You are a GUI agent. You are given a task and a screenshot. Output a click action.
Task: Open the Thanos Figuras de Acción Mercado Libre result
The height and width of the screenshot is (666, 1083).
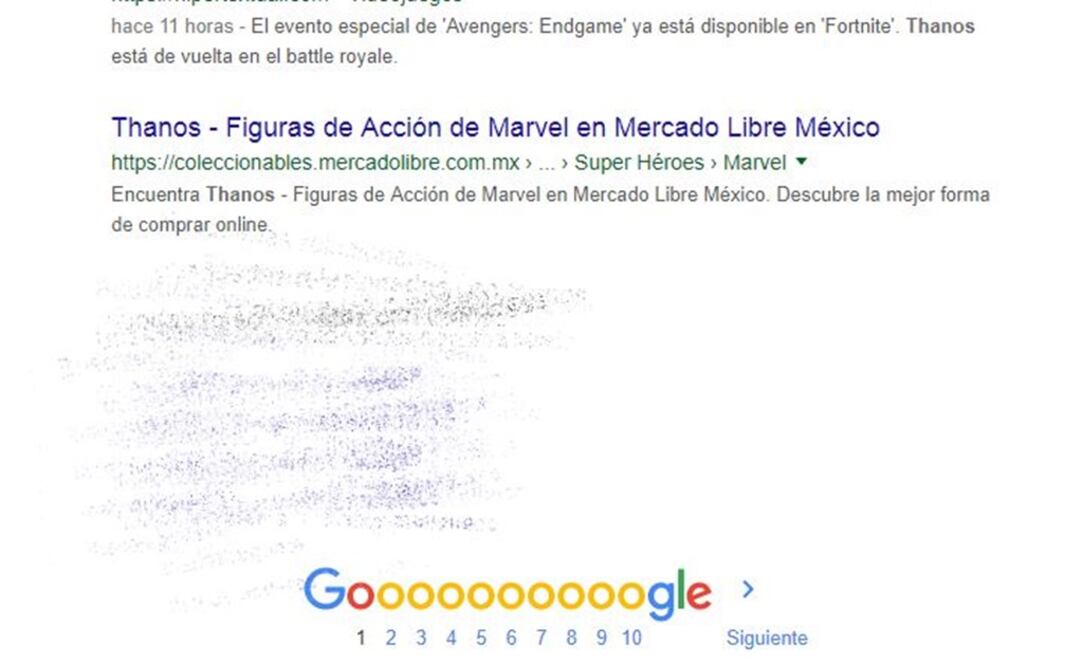click(x=495, y=127)
